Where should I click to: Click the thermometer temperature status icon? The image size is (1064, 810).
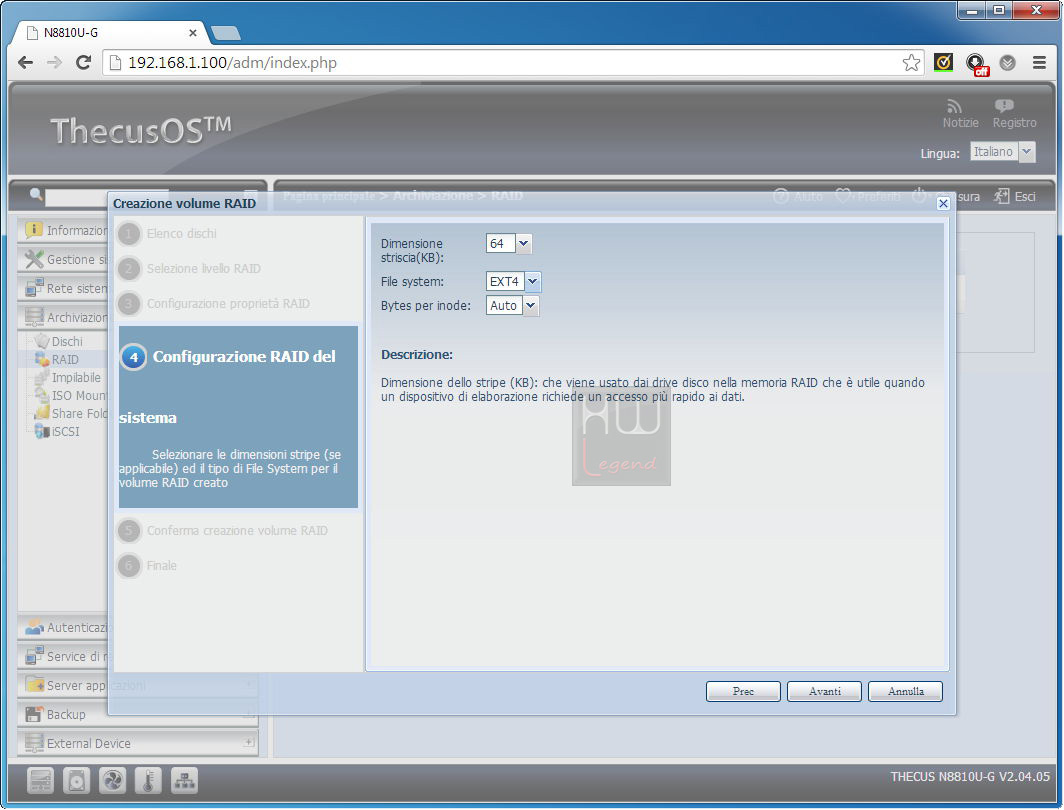pyautogui.click(x=148, y=781)
